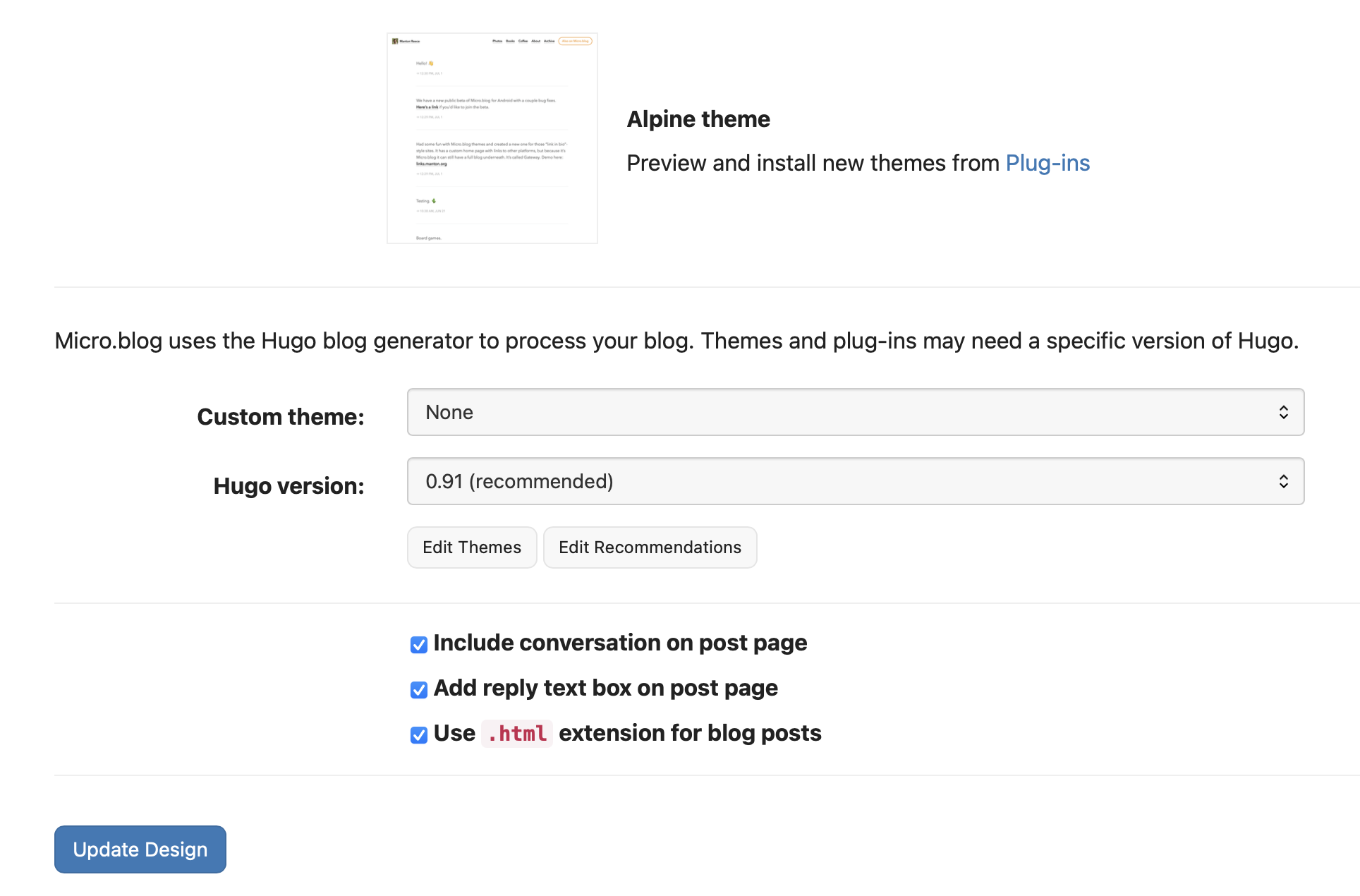The image size is (1360, 896).
Task: Click the profile avatar in theme preview
Action: 395,41
